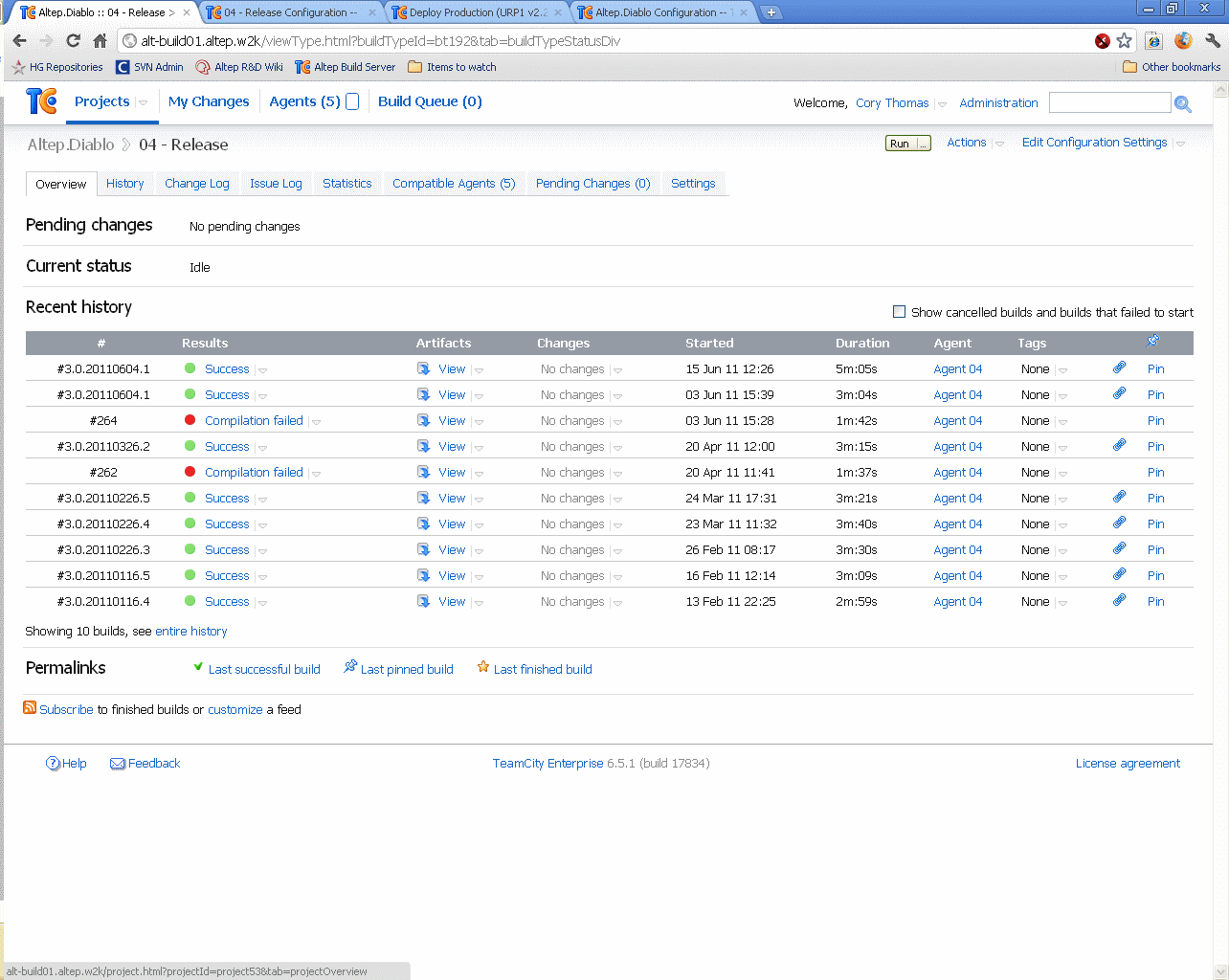This screenshot has height=980, width=1229.
Task: Expand Edit Configuration Settings dropdown arrow
Action: click(x=1180, y=144)
